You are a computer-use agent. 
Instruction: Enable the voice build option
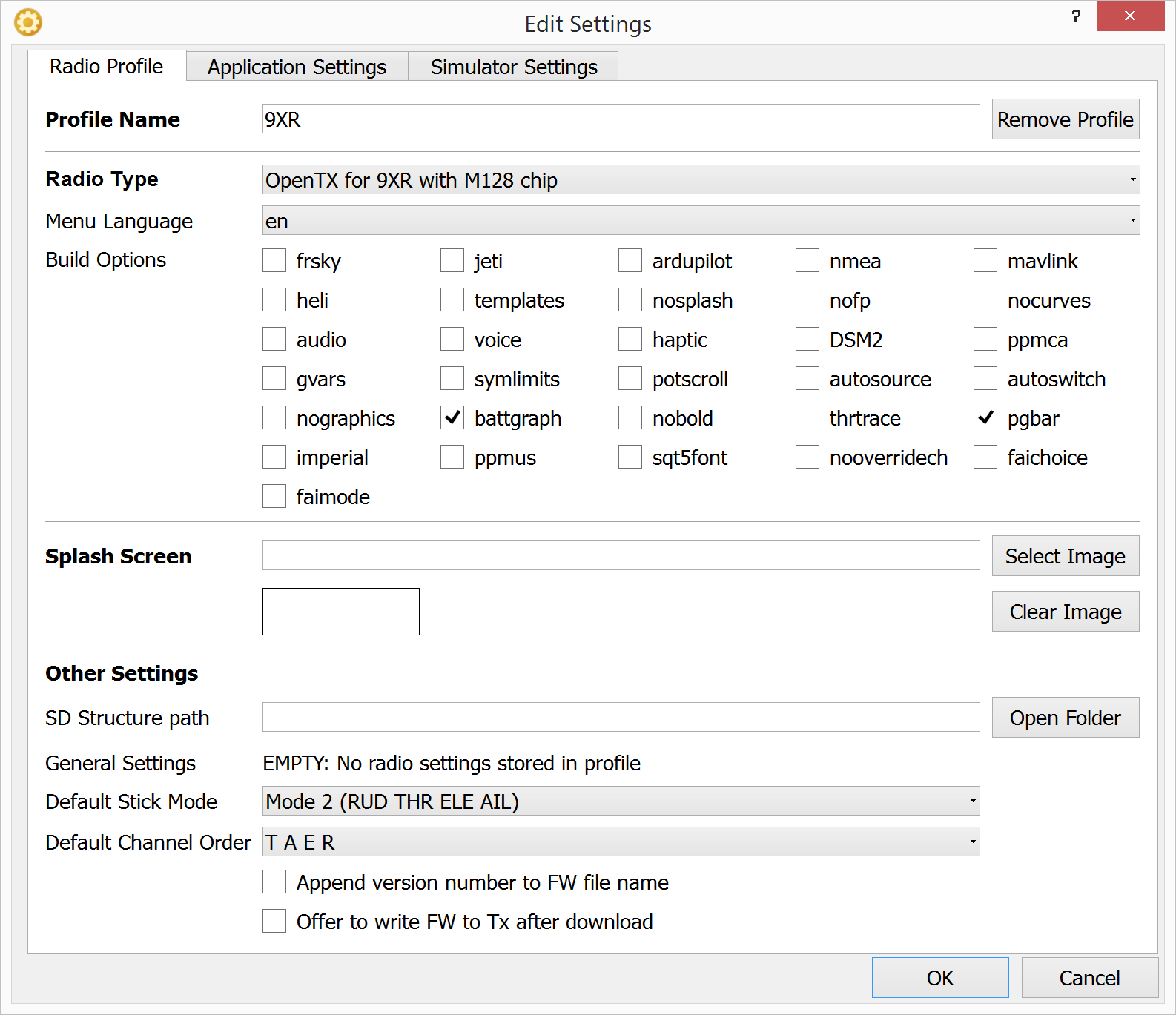pyautogui.click(x=452, y=339)
